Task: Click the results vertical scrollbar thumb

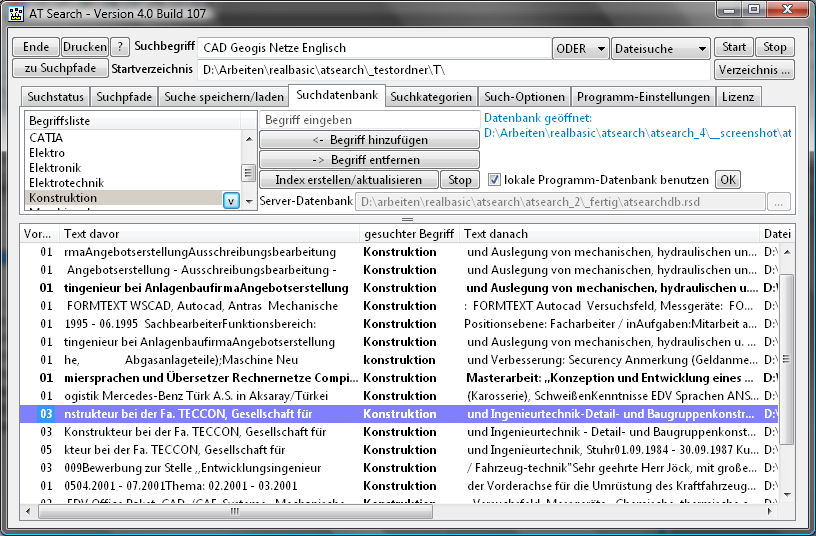Action: tap(787, 359)
